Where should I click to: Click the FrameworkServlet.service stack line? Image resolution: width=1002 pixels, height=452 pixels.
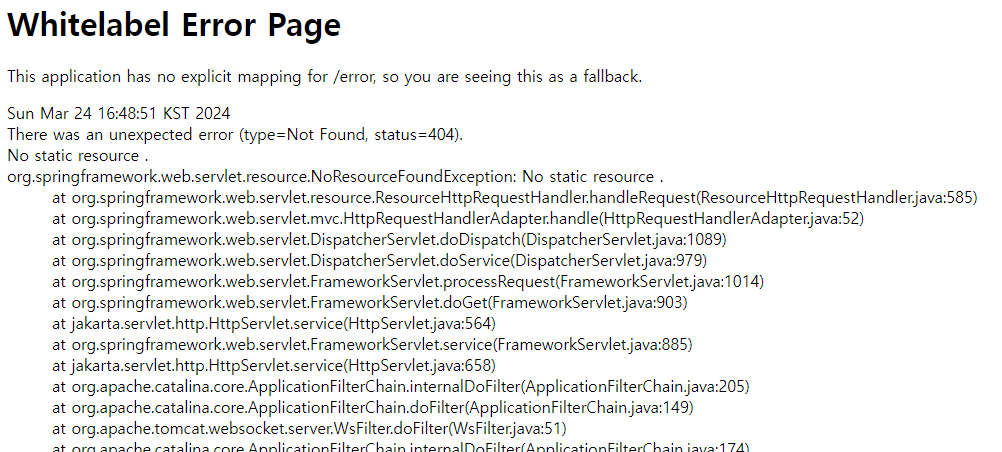pos(372,344)
